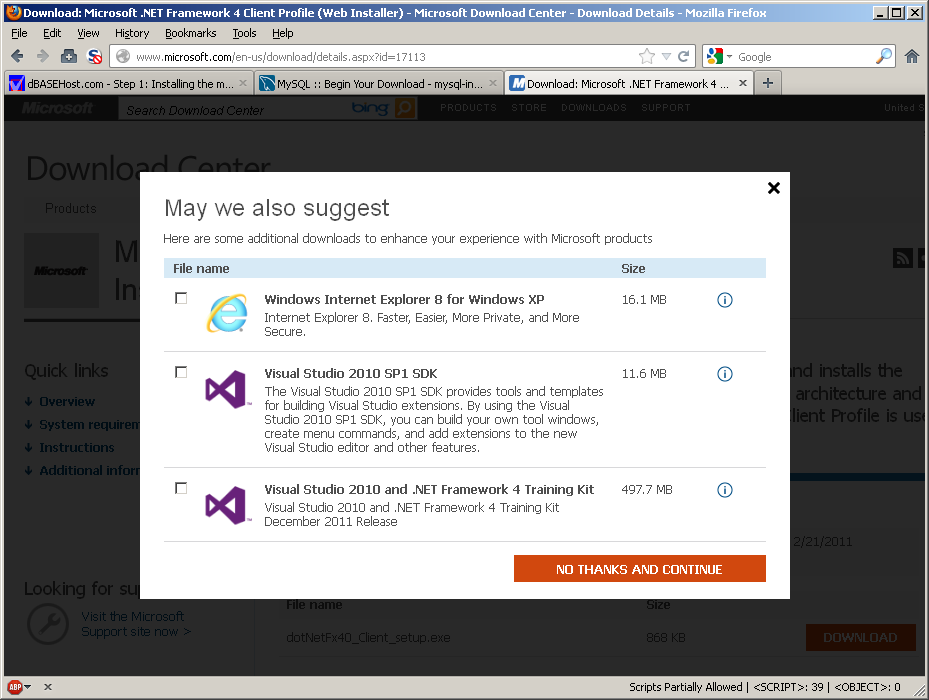Open the SUPPORT navigation link

click(x=665, y=108)
